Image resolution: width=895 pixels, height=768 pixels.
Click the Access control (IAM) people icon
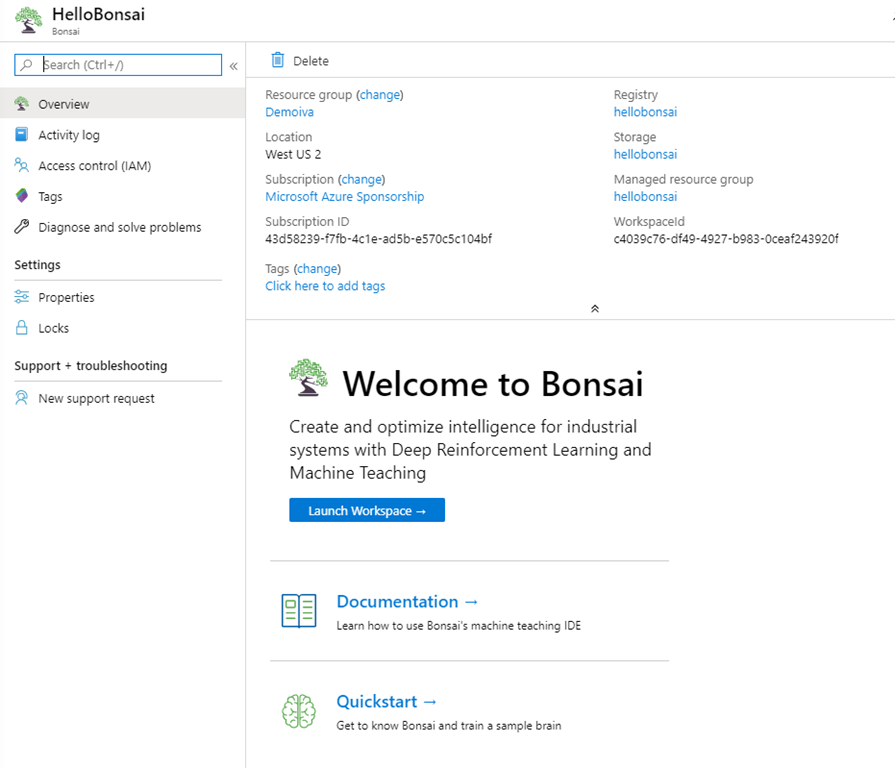click(22, 166)
